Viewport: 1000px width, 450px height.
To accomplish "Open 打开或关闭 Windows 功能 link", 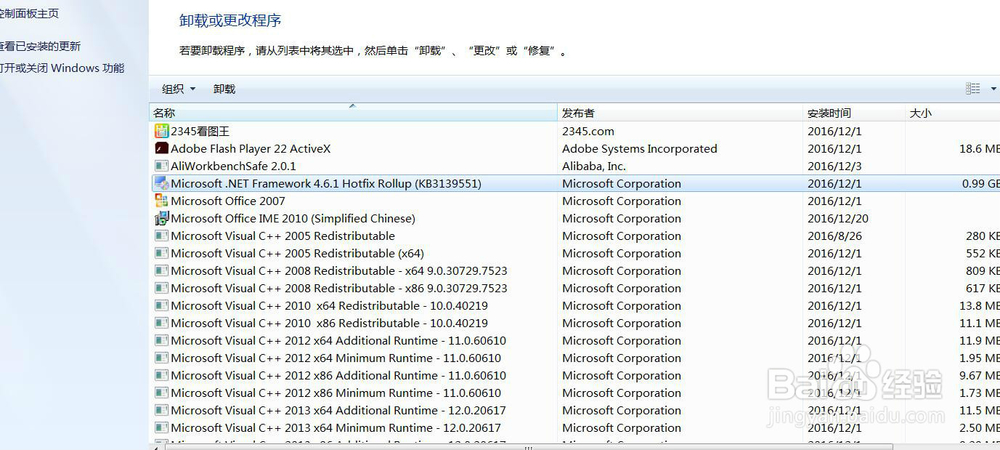I will pos(61,68).
